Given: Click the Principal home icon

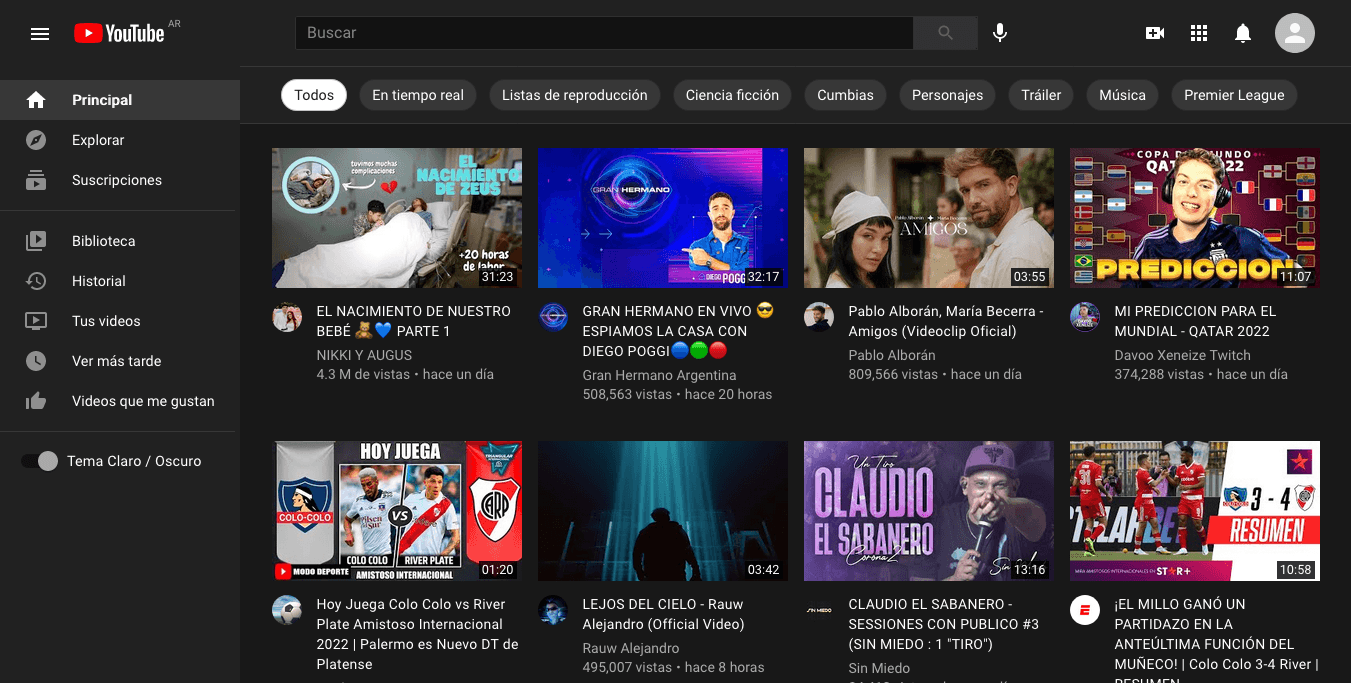Looking at the screenshot, I should click(36, 100).
